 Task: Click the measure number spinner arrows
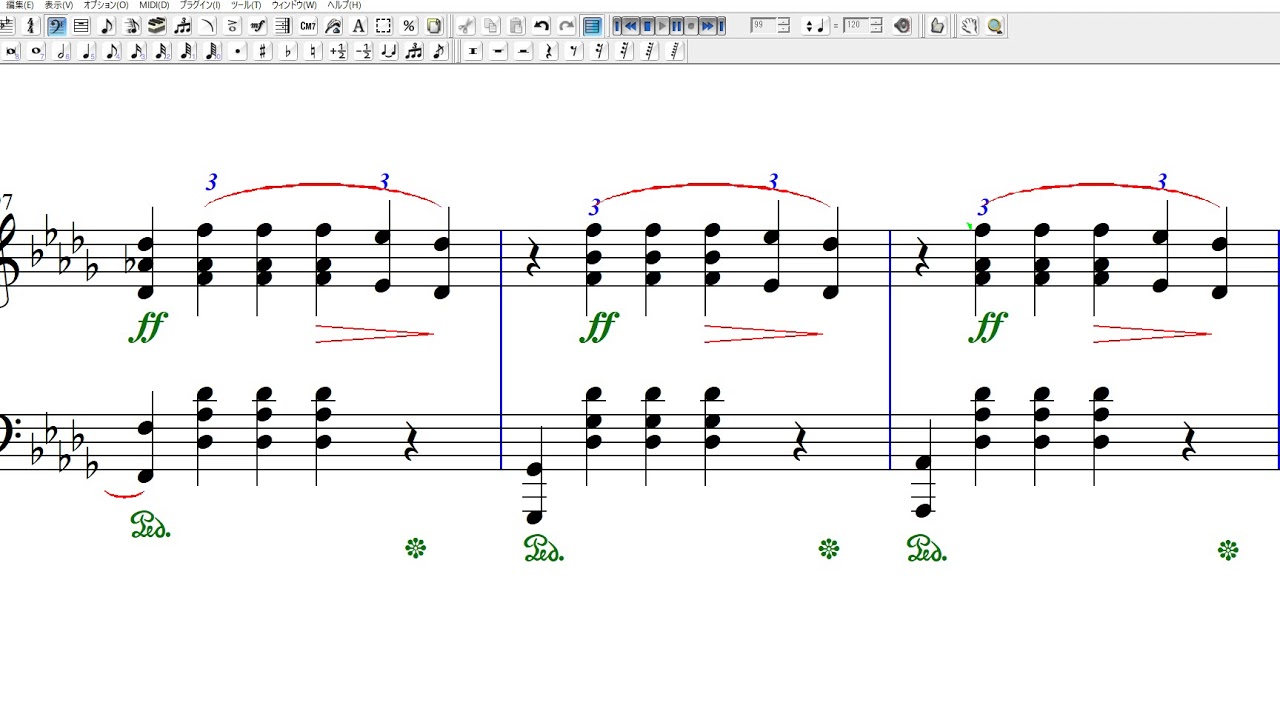[x=783, y=26]
